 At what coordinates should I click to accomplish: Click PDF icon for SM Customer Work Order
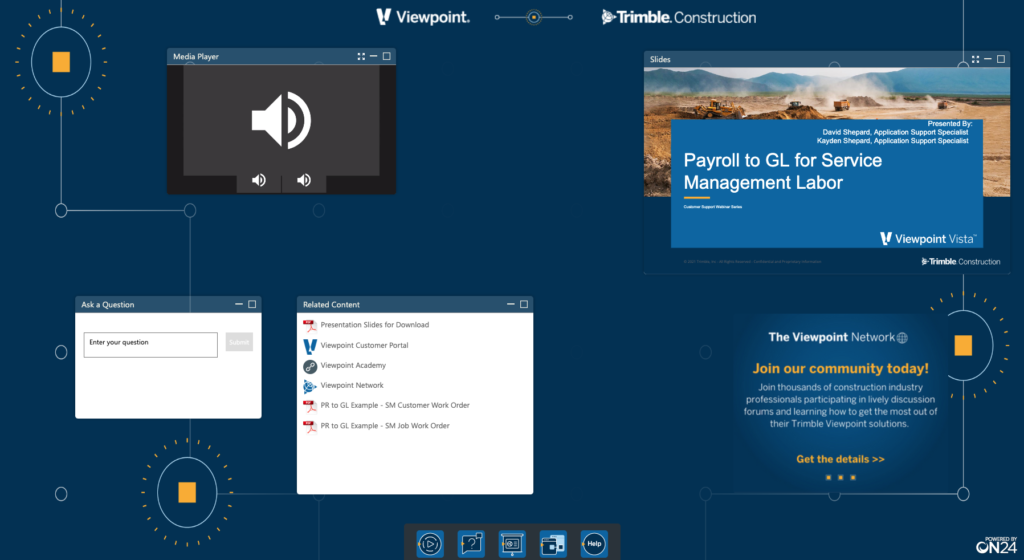point(310,406)
